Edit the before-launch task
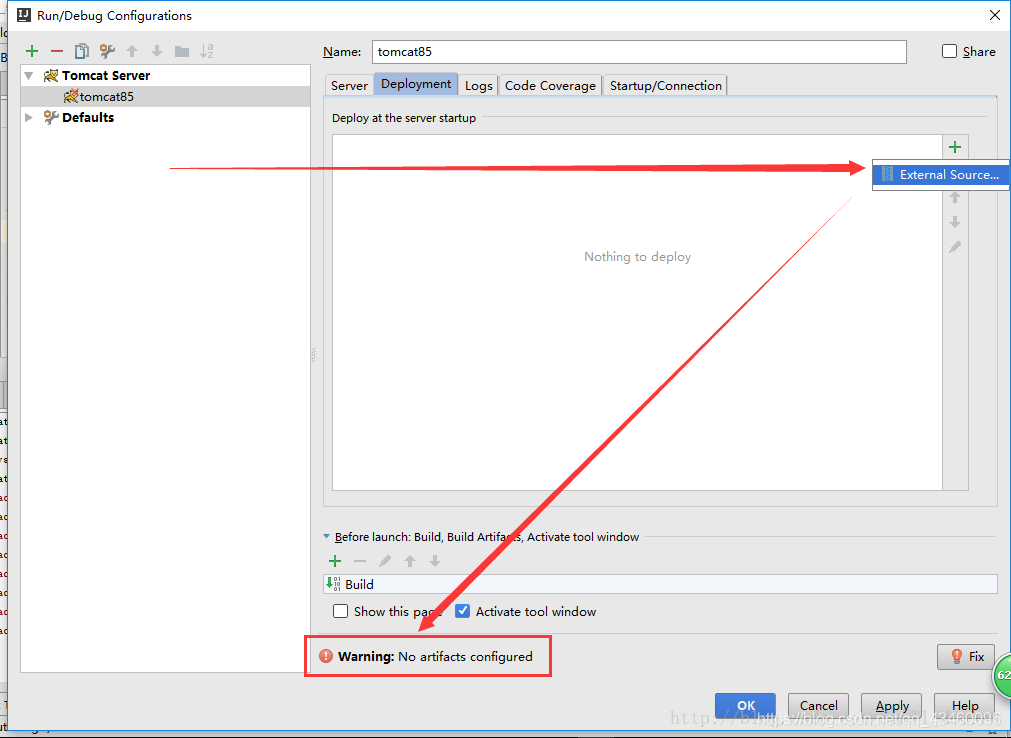Image resolution: width=1011 pixels, height=738 pixels. [385, 561]
